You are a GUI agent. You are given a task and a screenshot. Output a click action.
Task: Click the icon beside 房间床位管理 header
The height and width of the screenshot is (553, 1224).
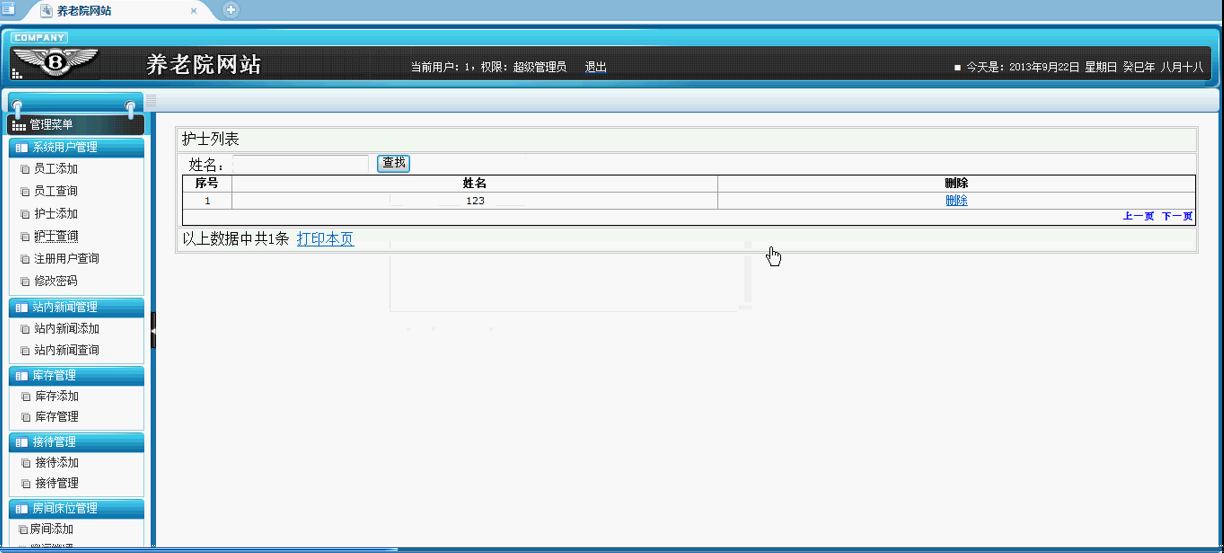click(21, 508)
